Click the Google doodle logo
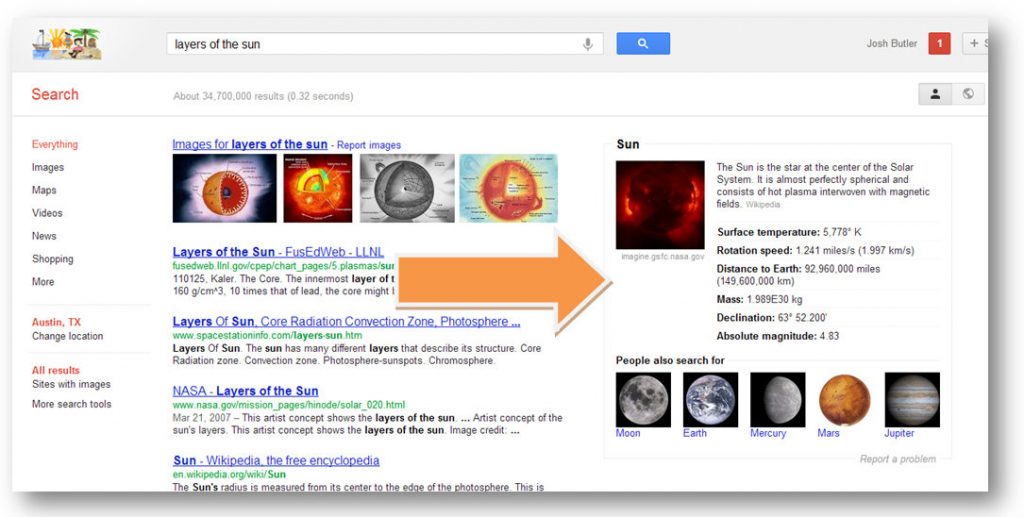1024x517 pixels. [67, 44]
